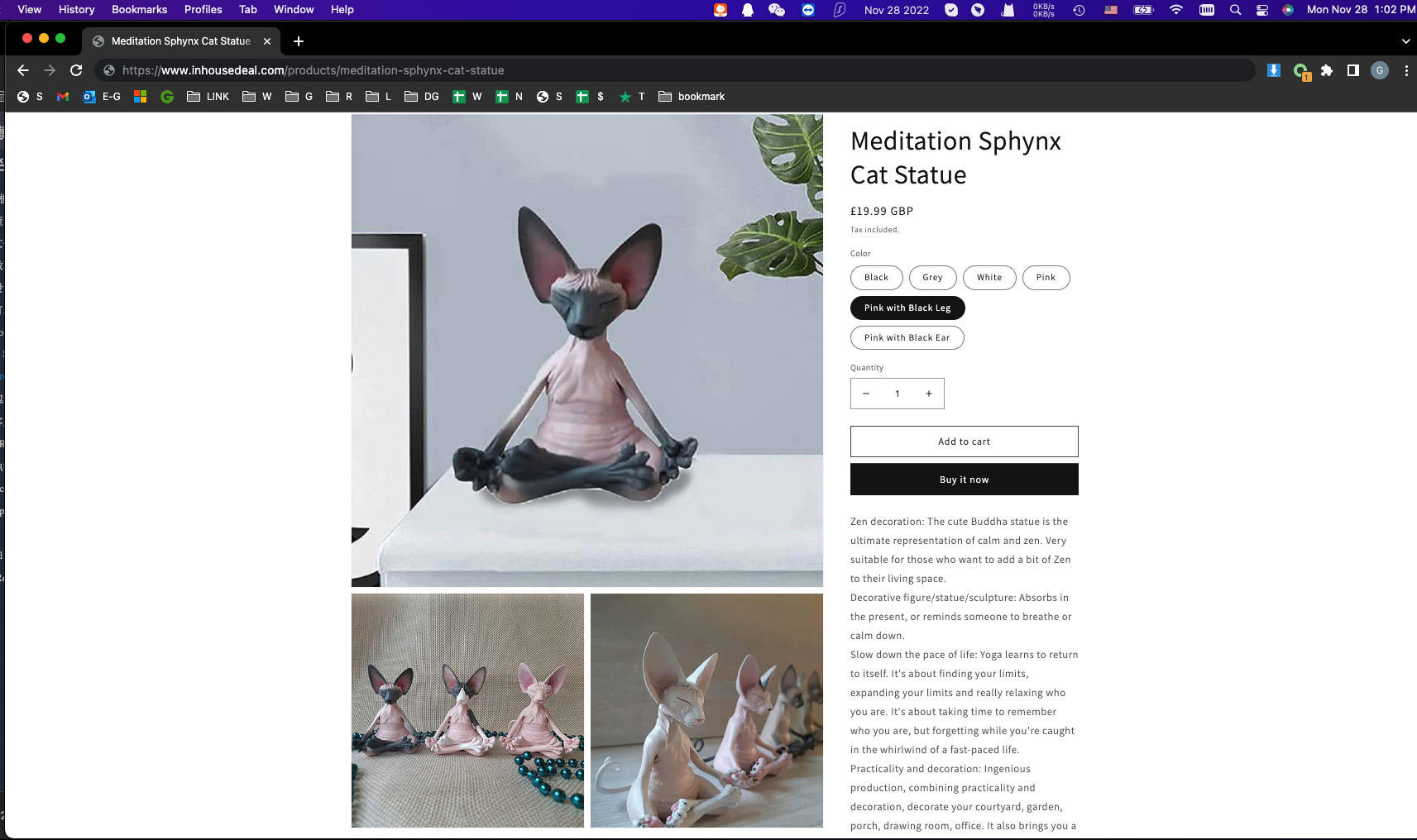The image size is (1417, 840).
Task: Open Chrome's three-dot settings menu
Action: point(1405,70)
